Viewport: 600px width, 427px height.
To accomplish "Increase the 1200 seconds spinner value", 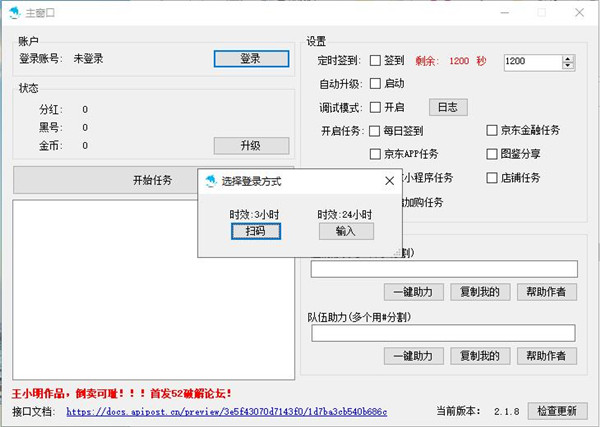I will click(568, 58).
